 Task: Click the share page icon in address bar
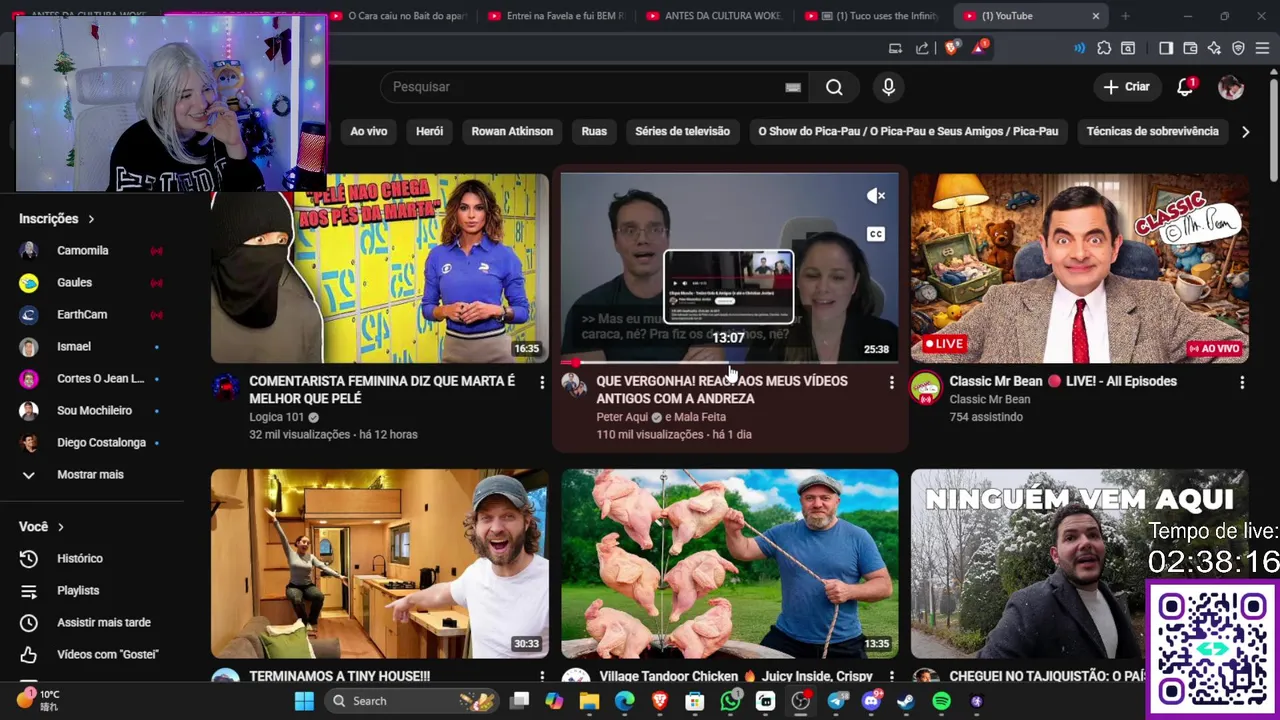[922, 48]
